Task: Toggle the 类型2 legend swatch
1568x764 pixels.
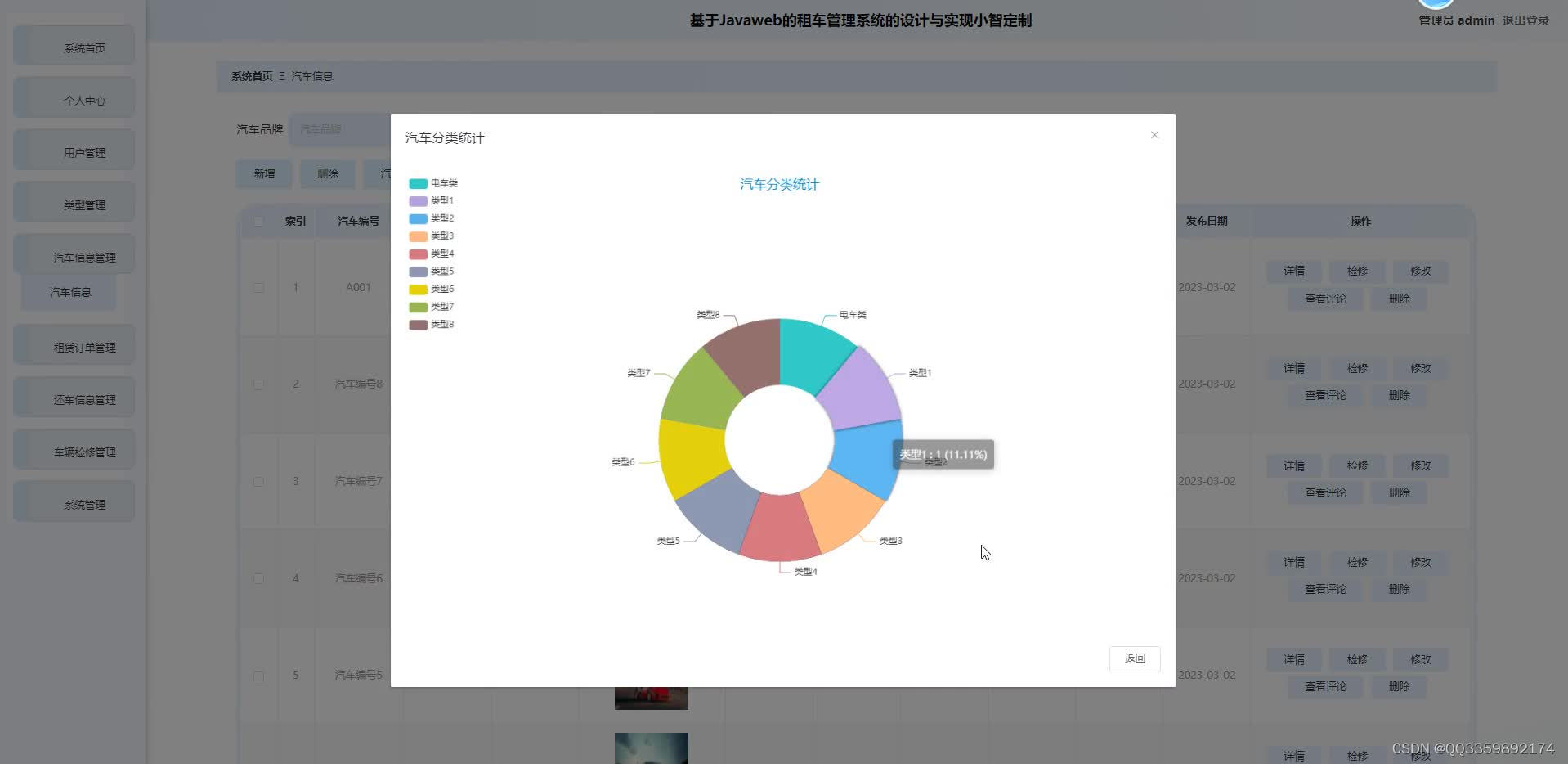Action: (418, 218)
